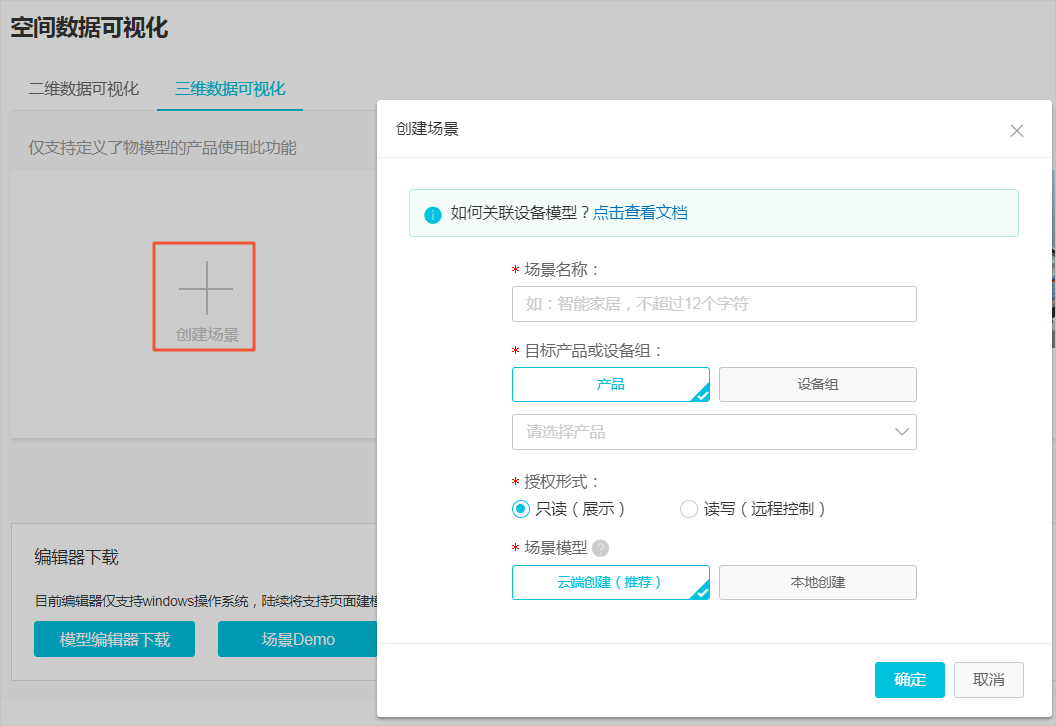The width and height of the screenshot is (1056, 726).
Task: Open the 点击查看文档 link
Action: (640, 213)
